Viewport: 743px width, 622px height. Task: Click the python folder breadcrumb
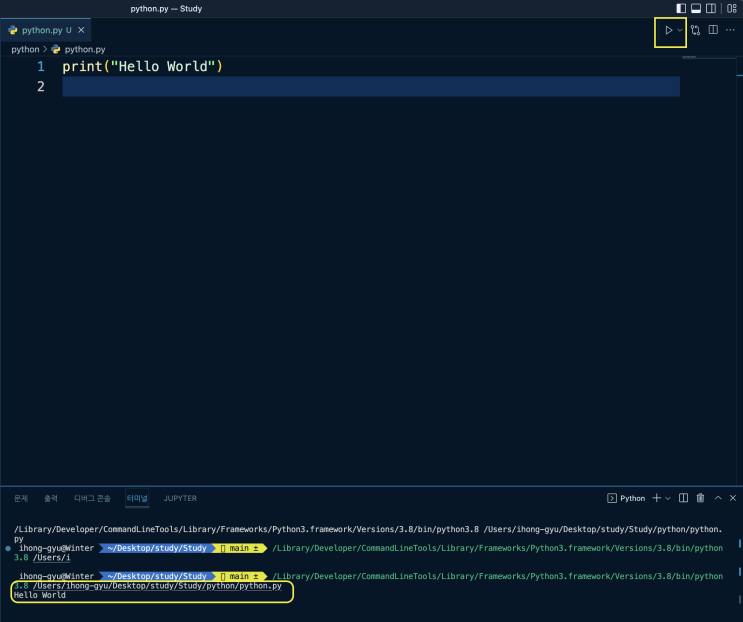(25, 49)
